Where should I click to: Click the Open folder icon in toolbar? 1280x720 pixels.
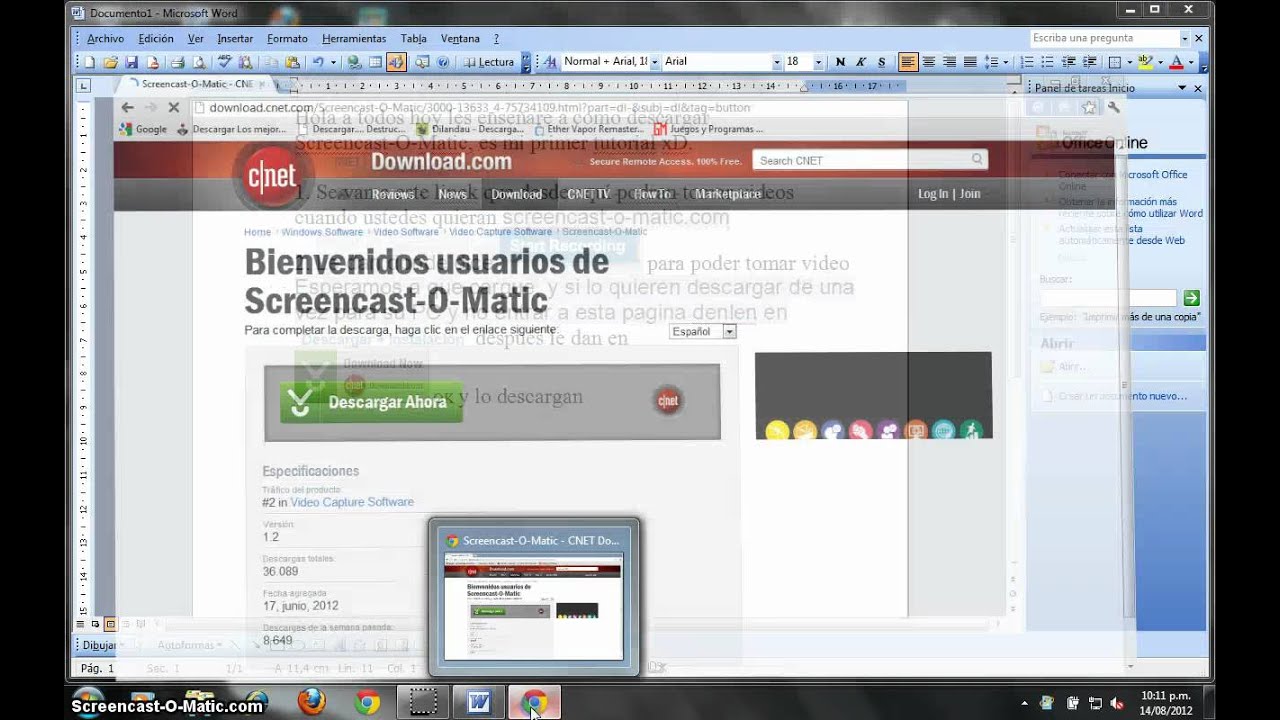point(111,62)
